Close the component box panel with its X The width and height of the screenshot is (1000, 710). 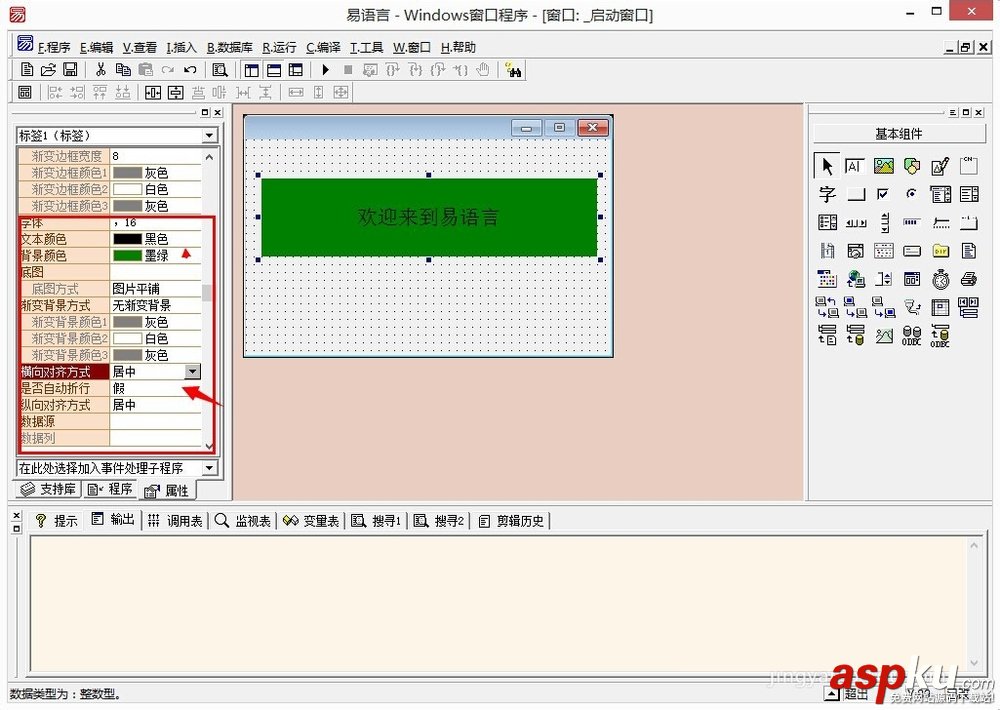979,112
